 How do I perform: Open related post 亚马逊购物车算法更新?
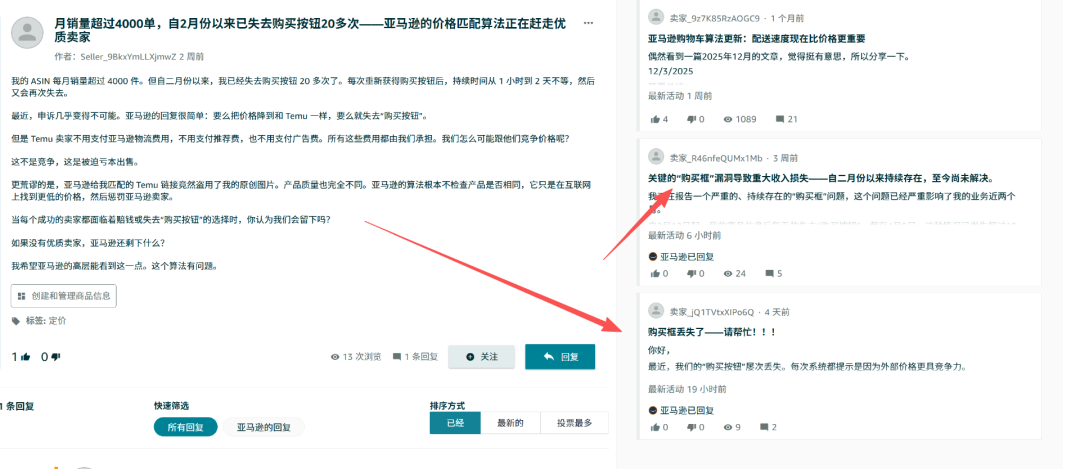(756, 39)
